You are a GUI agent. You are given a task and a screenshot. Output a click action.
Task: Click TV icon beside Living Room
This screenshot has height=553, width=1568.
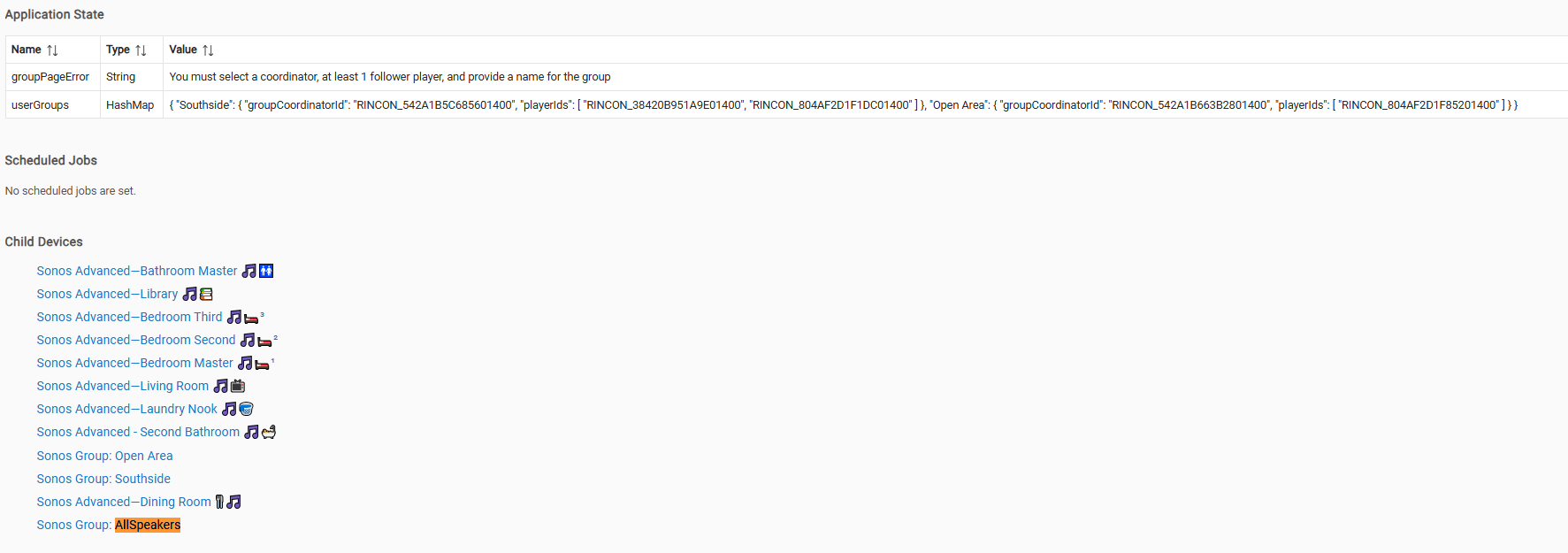pyautogui.click(x=238, y=386)
